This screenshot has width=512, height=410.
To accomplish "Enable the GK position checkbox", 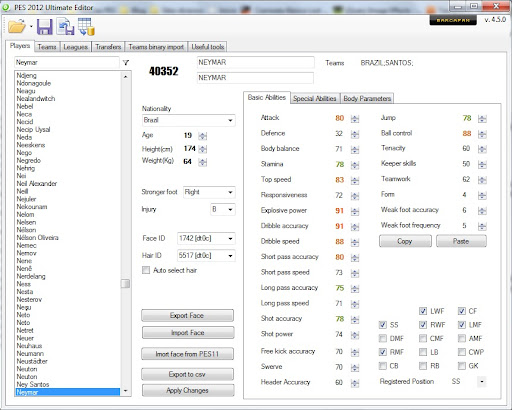I will pyautogui.click(x=461, y=366).
